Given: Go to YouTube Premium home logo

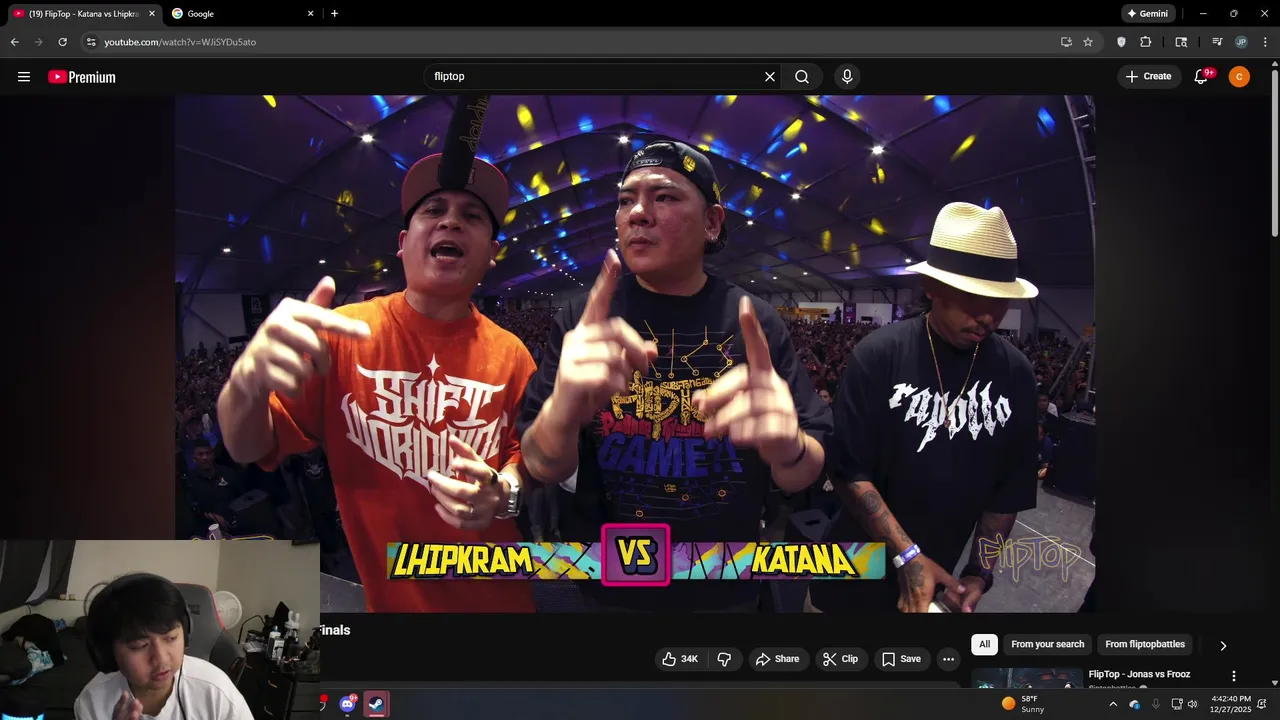Looking at the screenshot, I should [82, 77].
